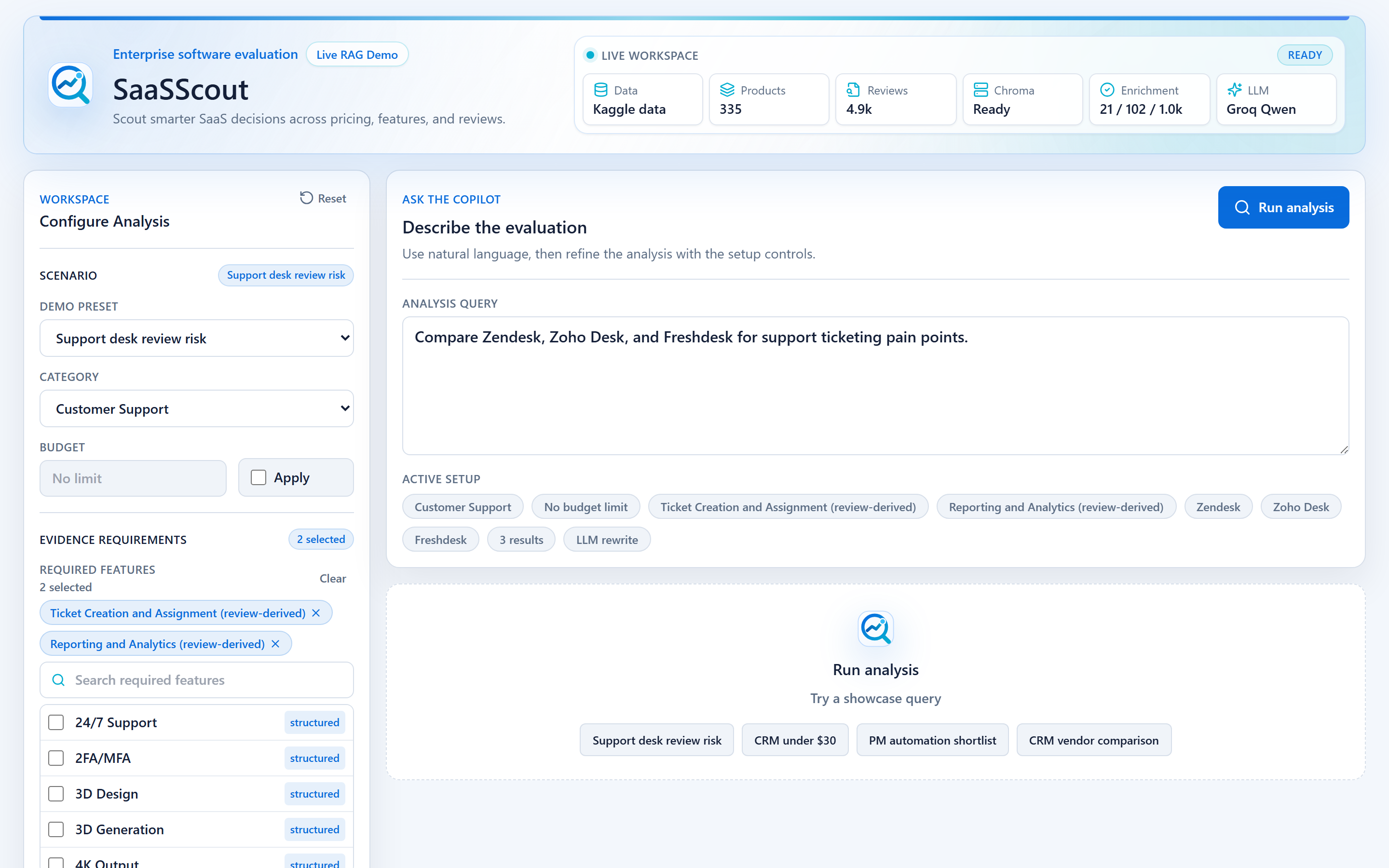1389x868 pixels.
Task: Clear the required features selection
Action: 333,578
